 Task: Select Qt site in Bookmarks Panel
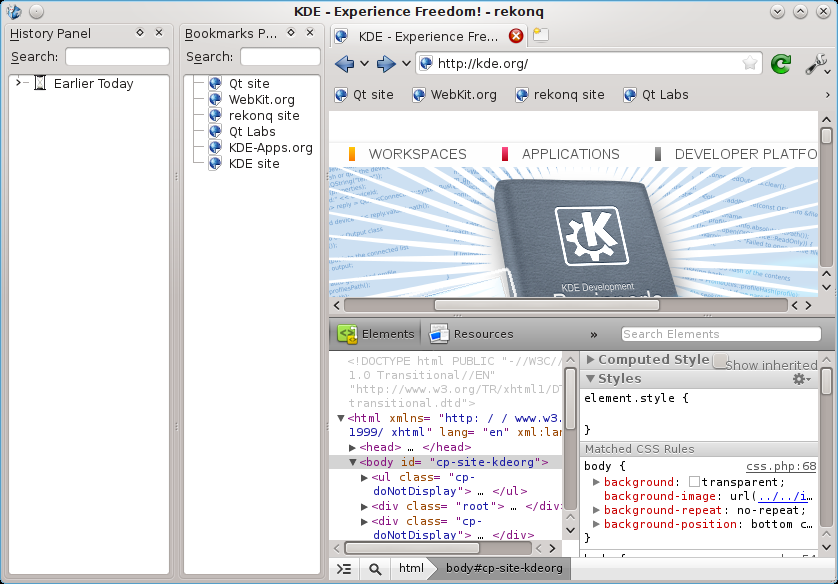click(249, 84)
